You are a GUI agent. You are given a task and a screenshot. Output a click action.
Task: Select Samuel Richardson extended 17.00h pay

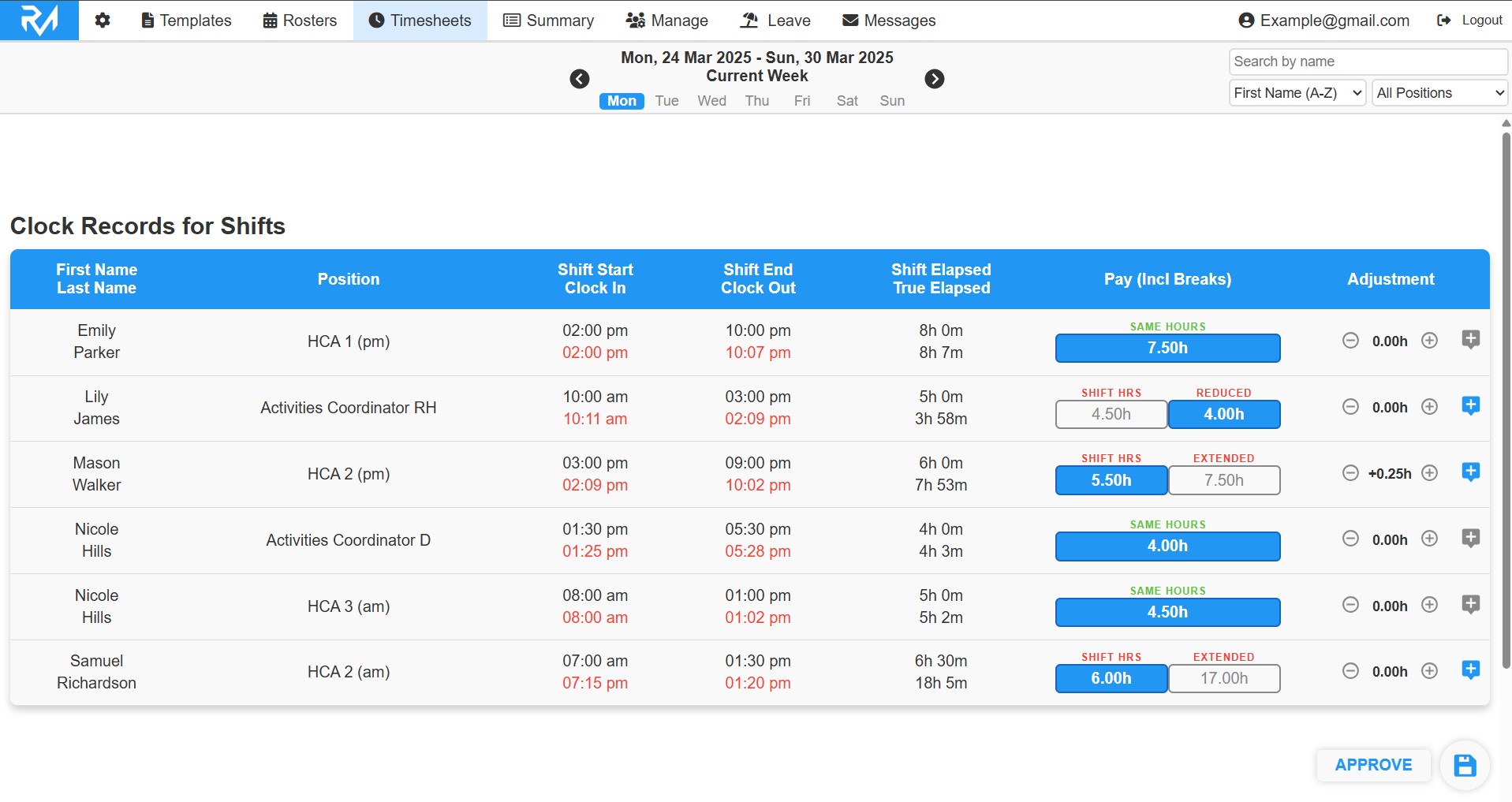coord(1224,679)
